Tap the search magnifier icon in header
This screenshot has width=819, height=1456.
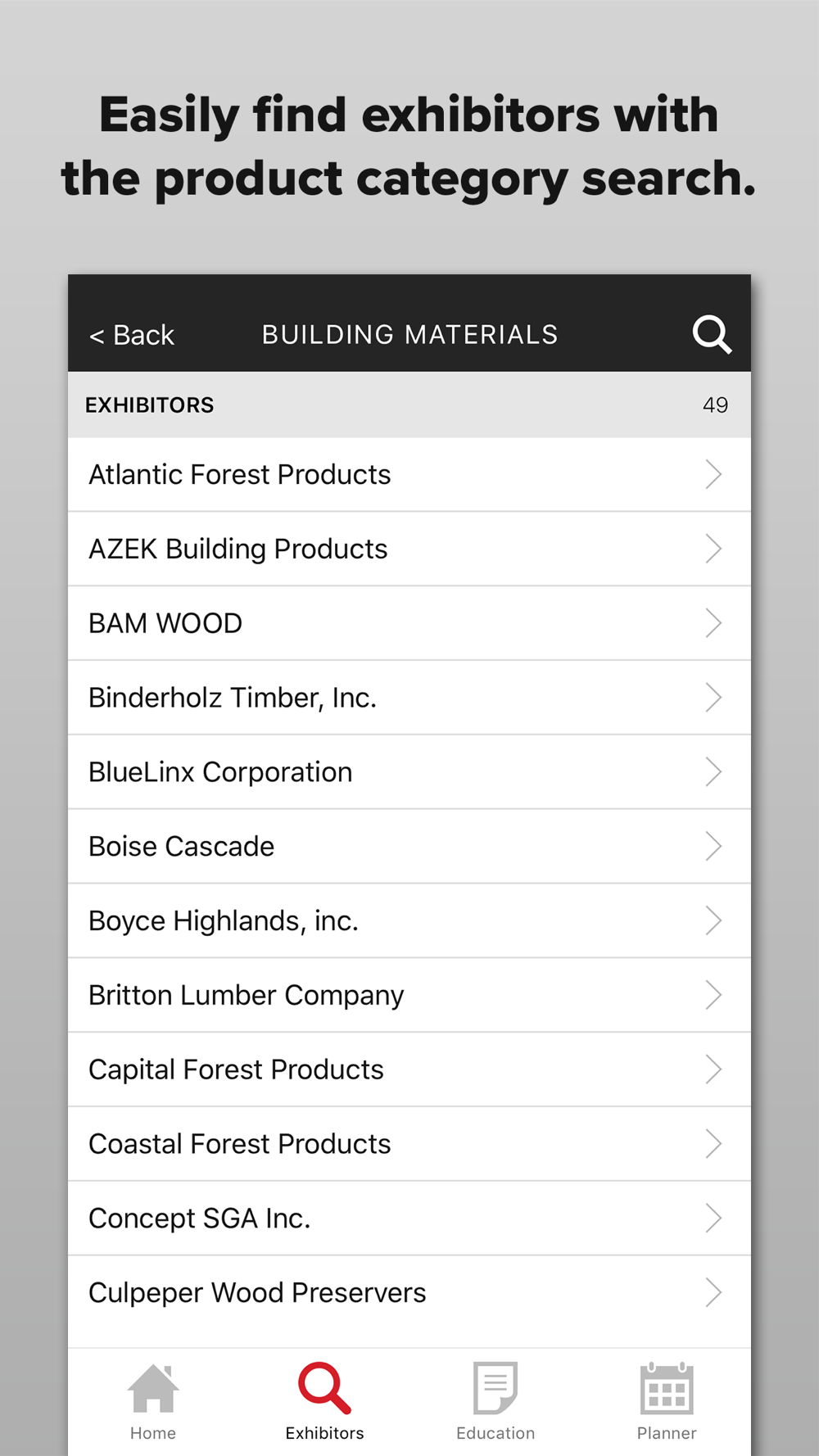point(712,334)
